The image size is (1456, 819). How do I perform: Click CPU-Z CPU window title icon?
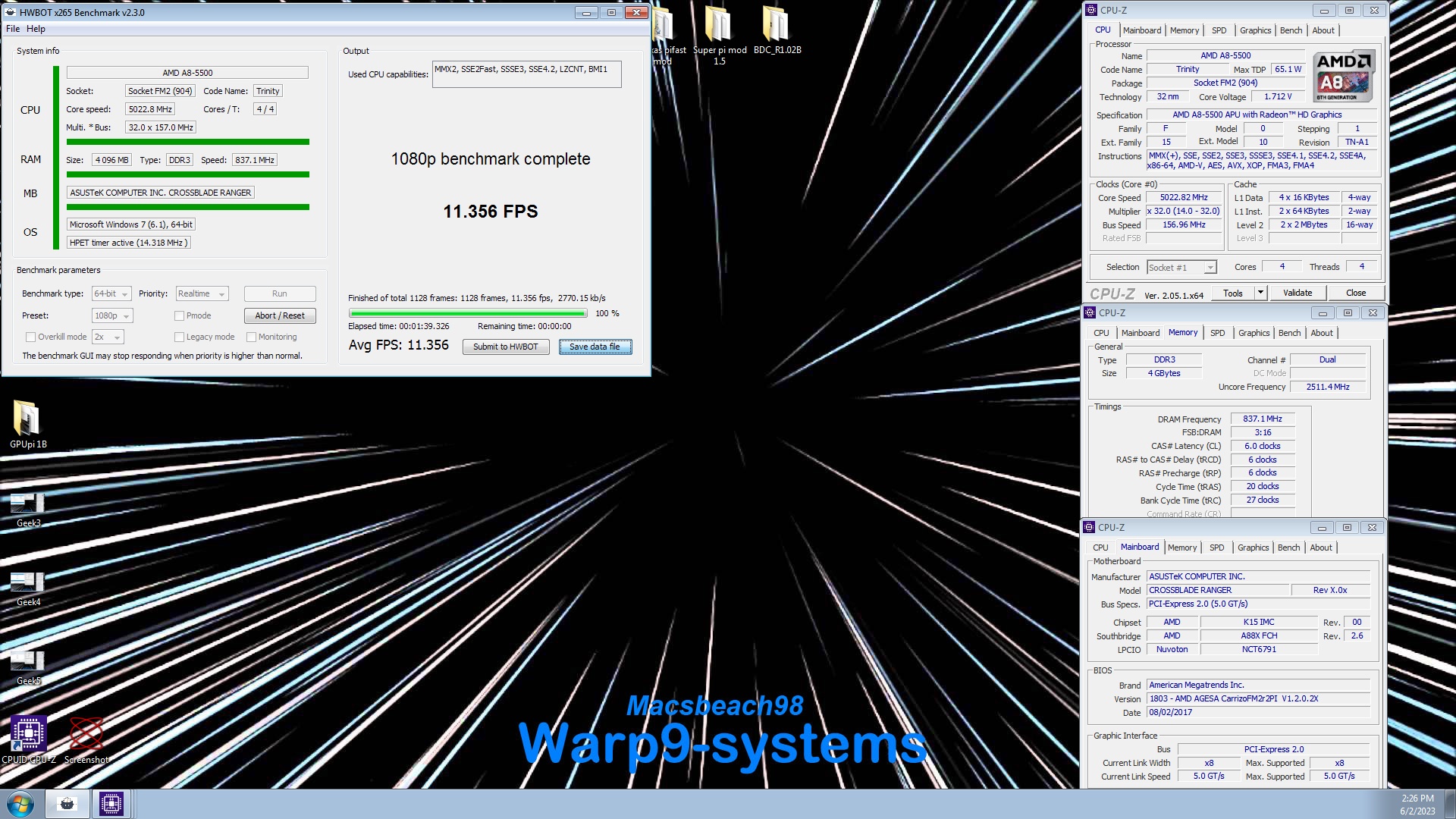click(x=1090, y=10)
